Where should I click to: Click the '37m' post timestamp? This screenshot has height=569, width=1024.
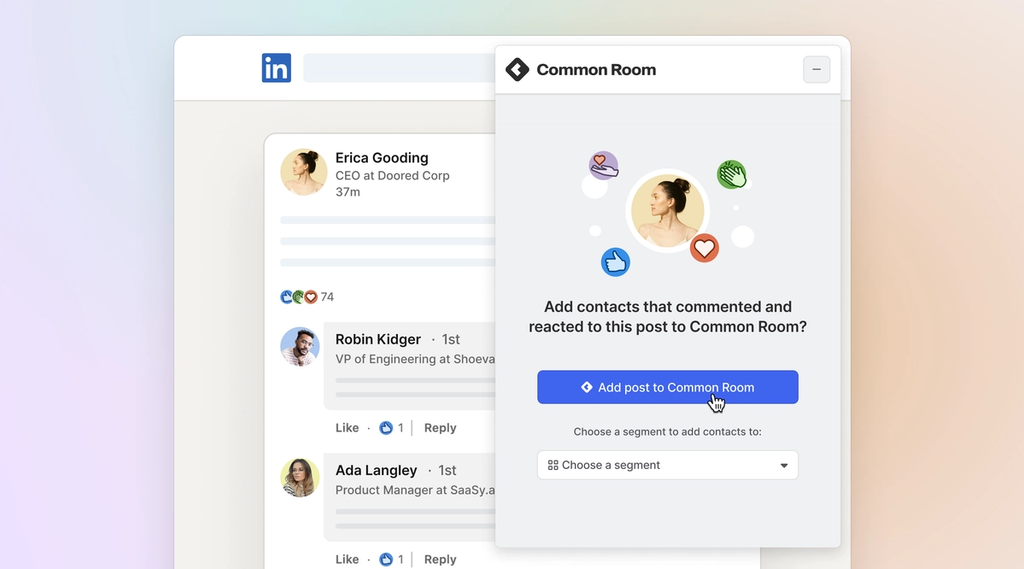click(x=347, y=192)
